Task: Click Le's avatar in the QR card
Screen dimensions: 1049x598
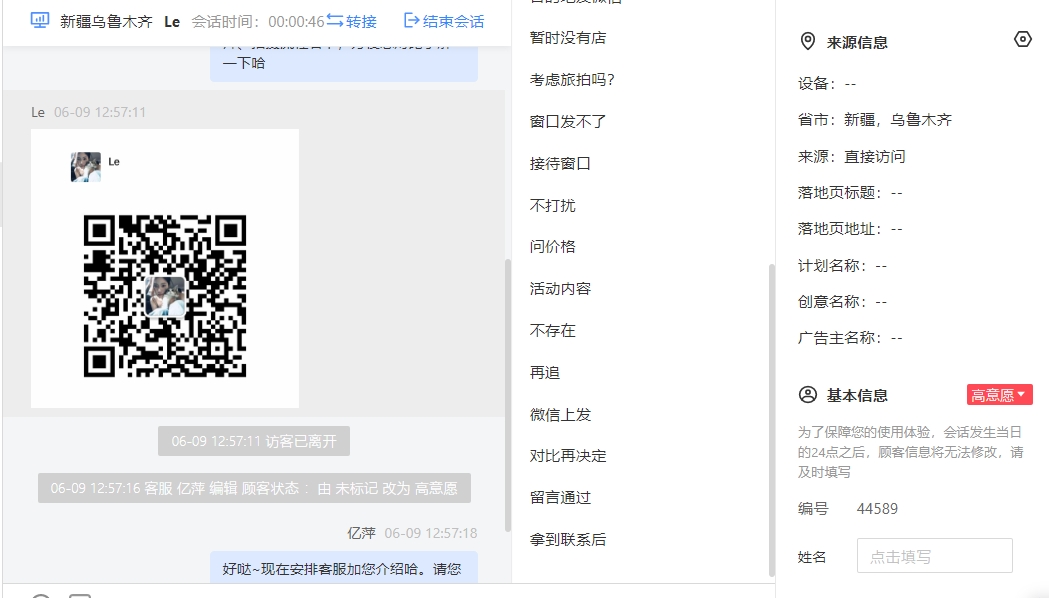Action: point(86,167)
